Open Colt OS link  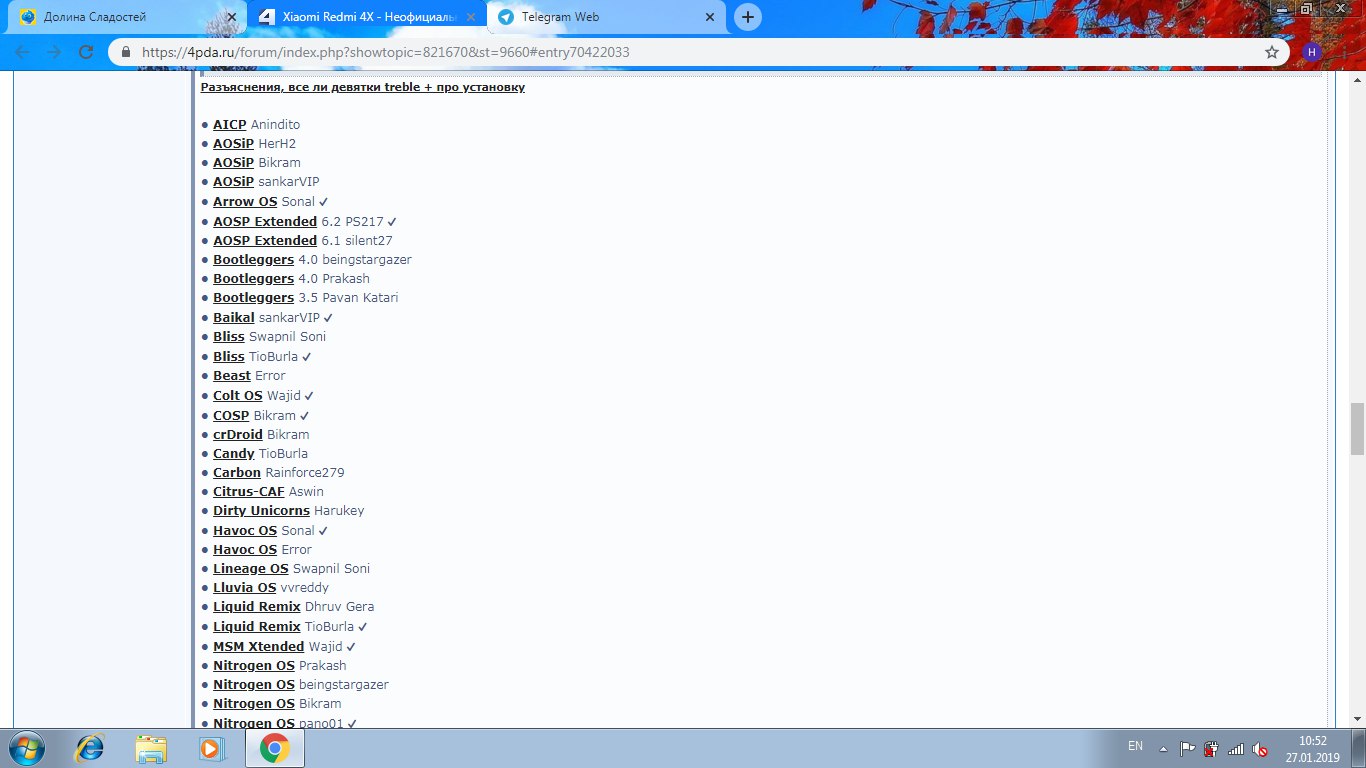[x=237, y=395]
